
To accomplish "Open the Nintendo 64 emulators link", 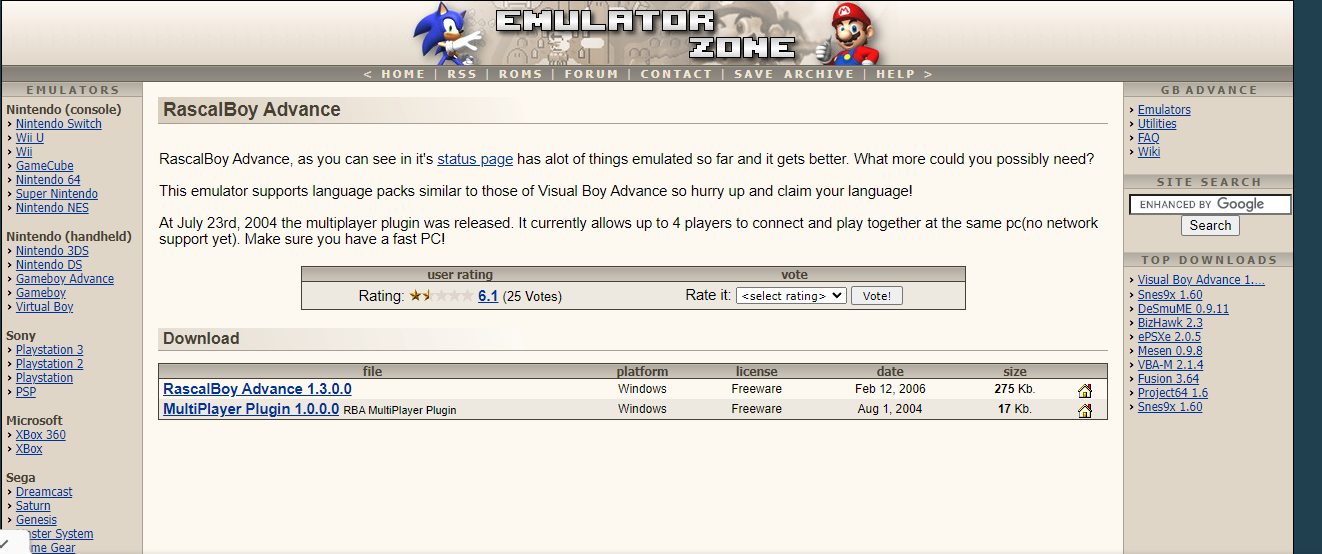I will 48,180.
